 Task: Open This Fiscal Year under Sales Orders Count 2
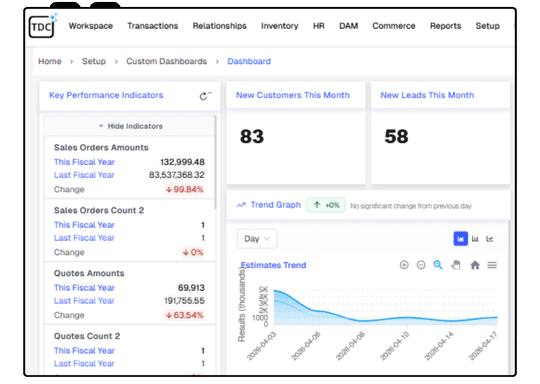pos(84,225)
